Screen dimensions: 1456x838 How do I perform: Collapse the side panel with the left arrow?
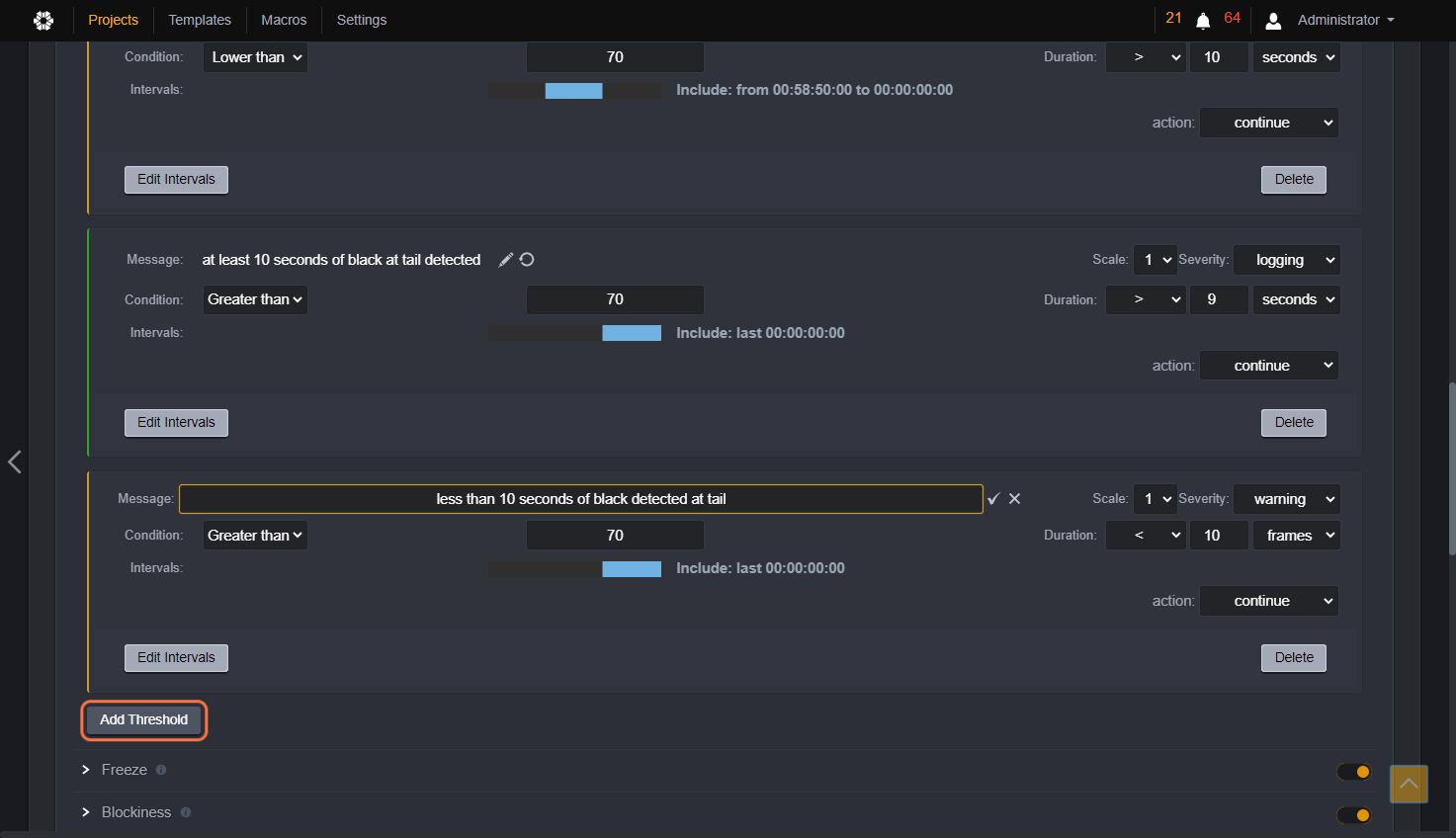tap(14, 461)
